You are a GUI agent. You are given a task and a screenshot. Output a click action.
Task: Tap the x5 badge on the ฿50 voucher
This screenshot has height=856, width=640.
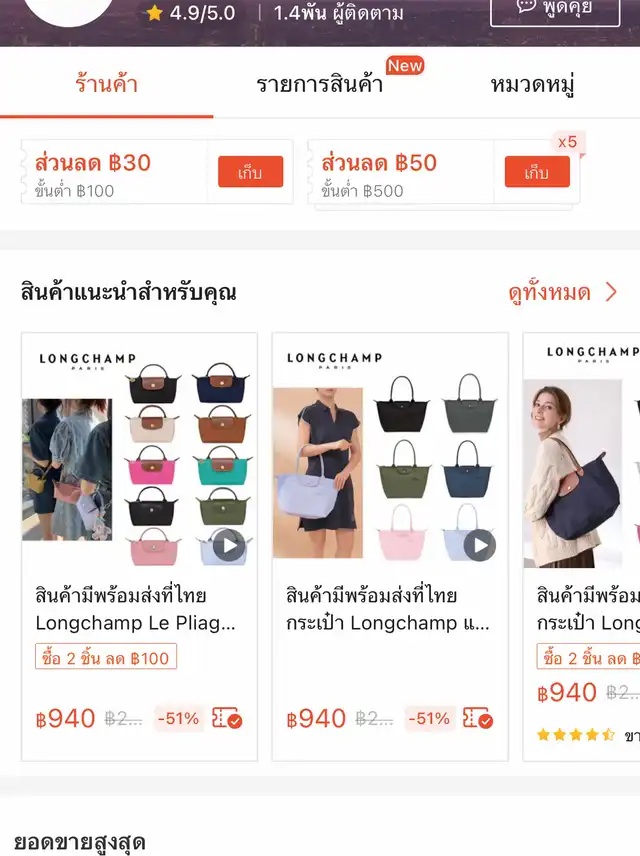(567, 142)
